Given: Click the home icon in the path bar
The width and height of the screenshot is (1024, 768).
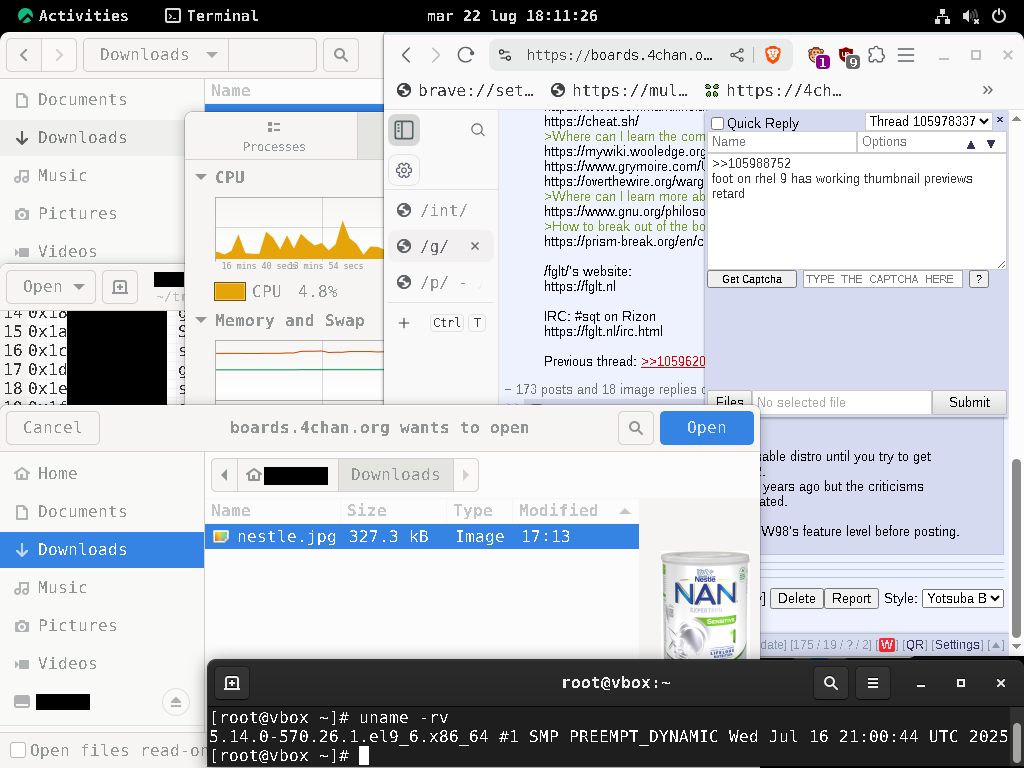Looking at the screenshot, I should click(254, 475).
